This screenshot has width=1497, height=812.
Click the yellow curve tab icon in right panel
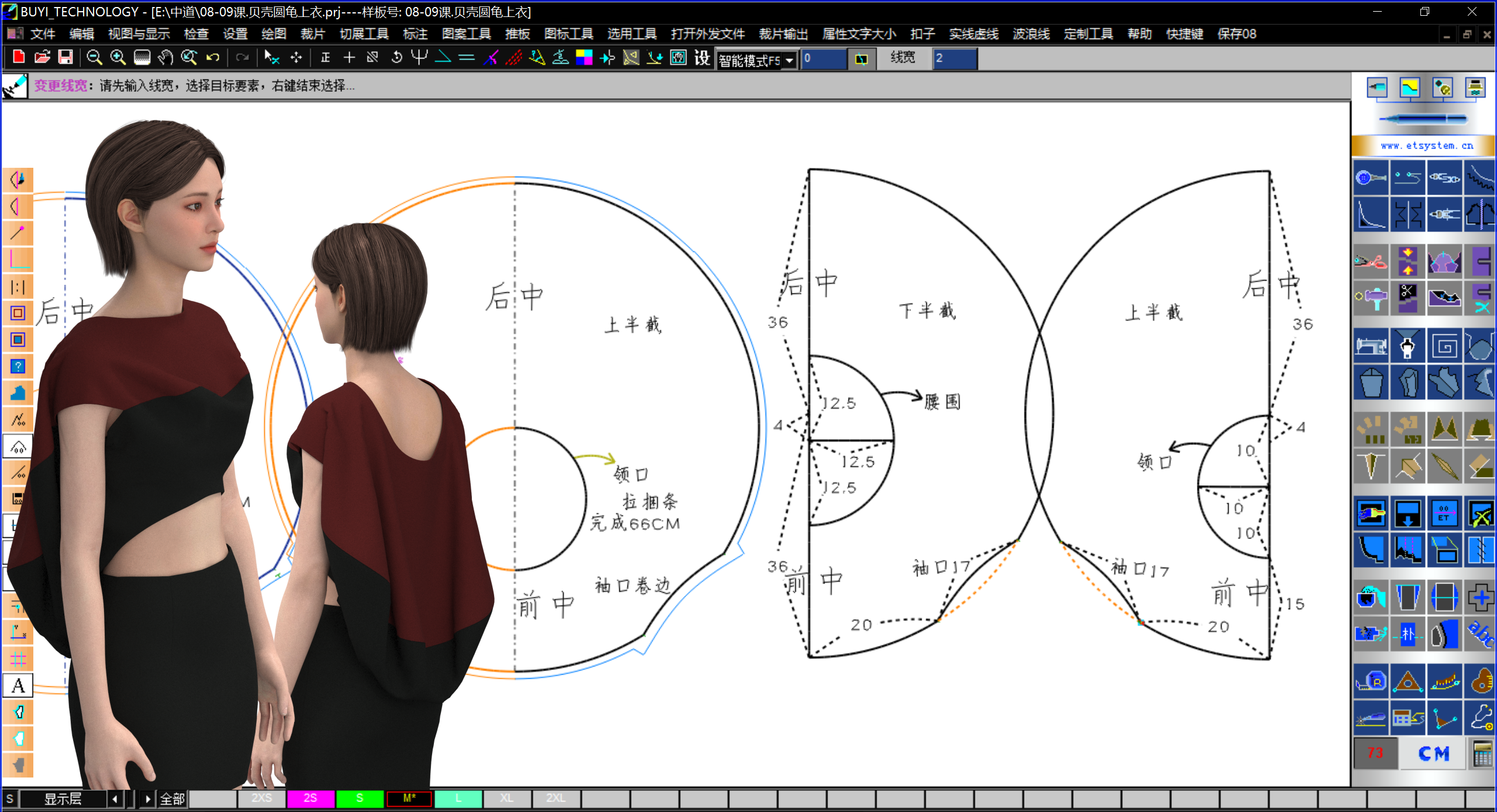1409,88
